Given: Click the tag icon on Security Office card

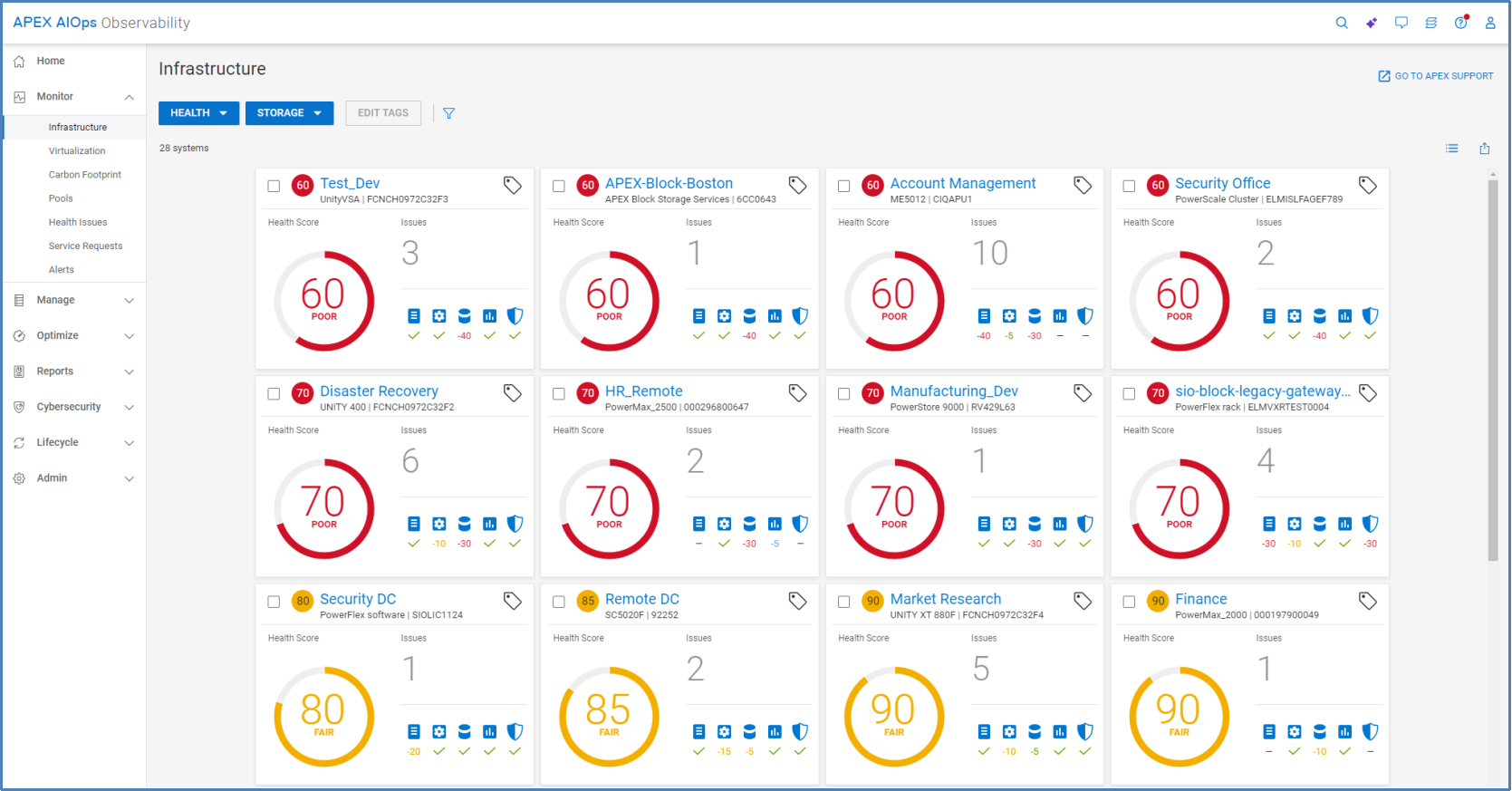Looking at the screenshot, I should (x=1368, y=185).
